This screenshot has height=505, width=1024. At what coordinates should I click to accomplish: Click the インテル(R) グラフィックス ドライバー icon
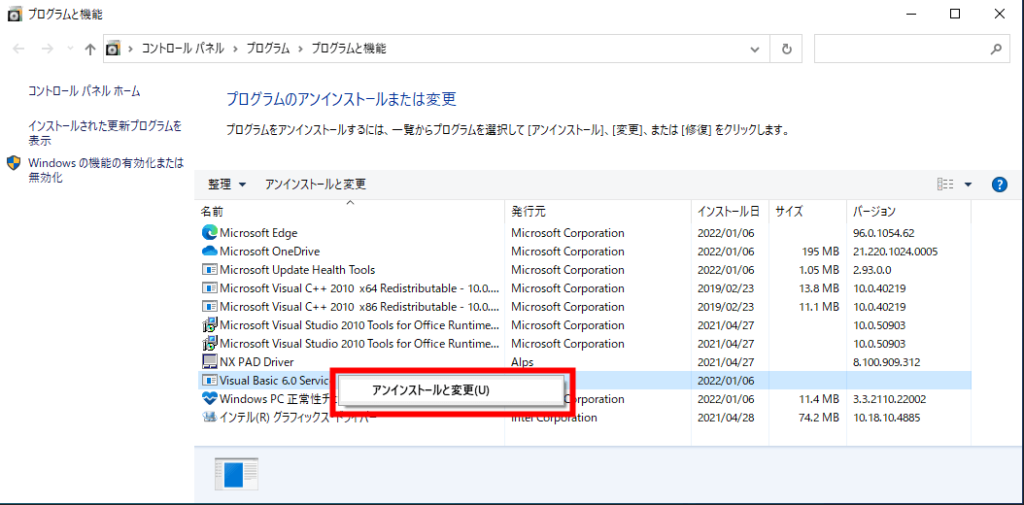209,417
